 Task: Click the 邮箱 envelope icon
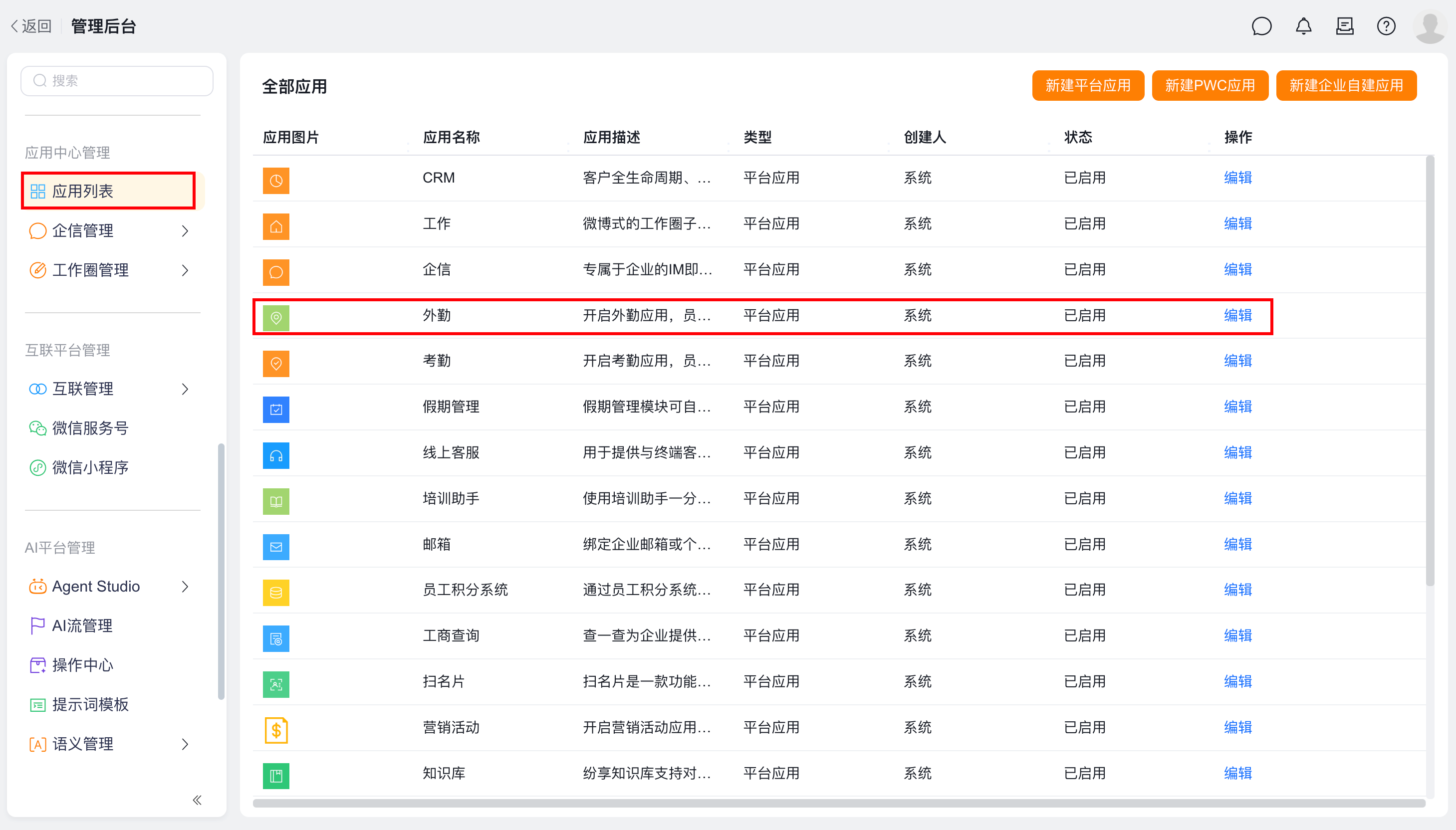coord(276,547)
